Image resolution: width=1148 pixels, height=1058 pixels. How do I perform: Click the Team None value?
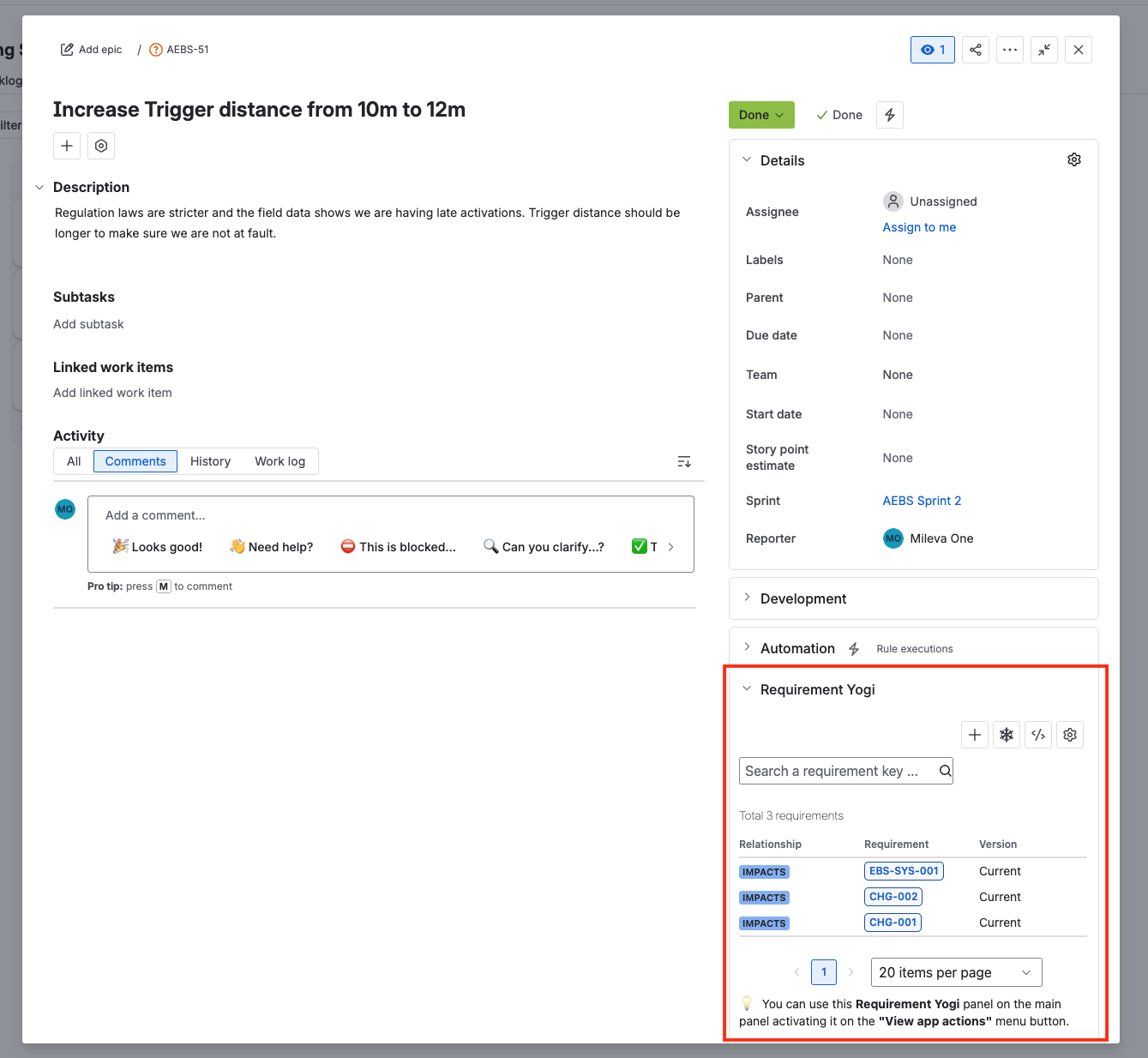point(898,375)
